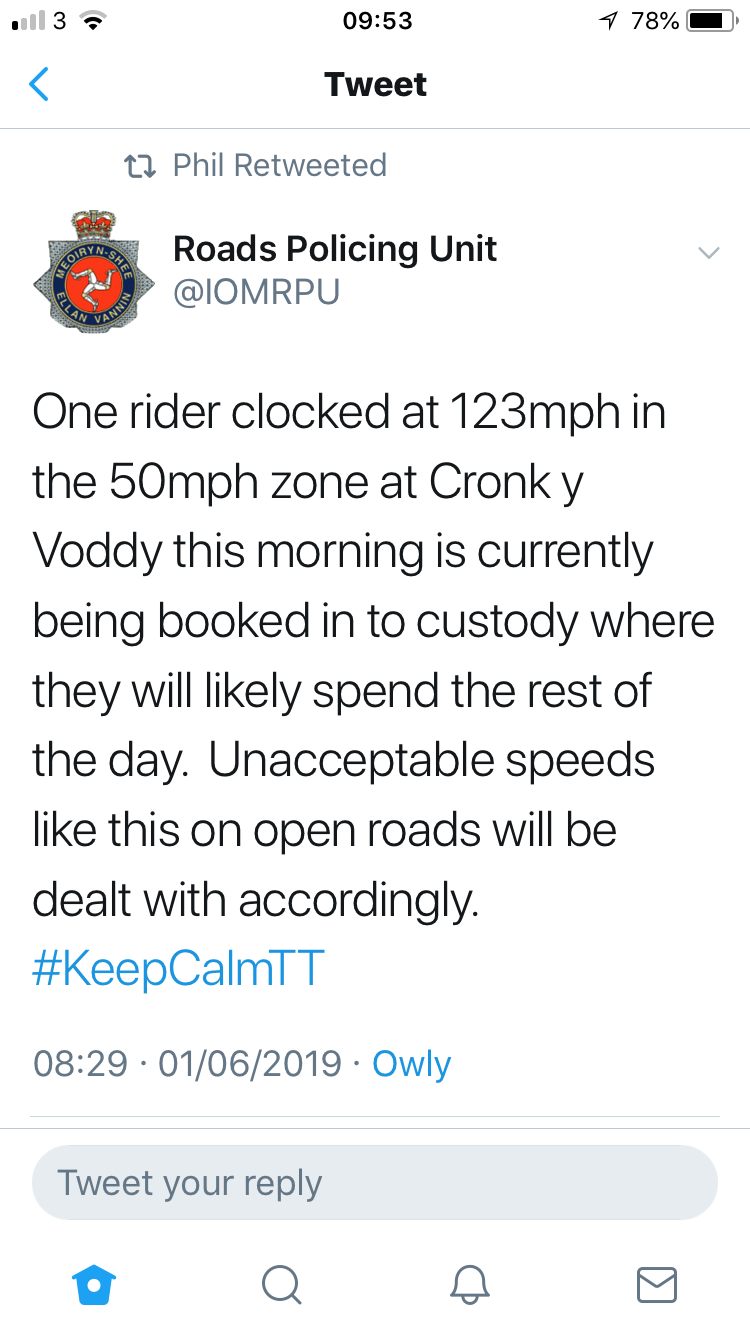This screenshot has width=750, height=1334.
Task: Tap the Tweet header title
Action: pyautogui.click(x=375, y=84)
